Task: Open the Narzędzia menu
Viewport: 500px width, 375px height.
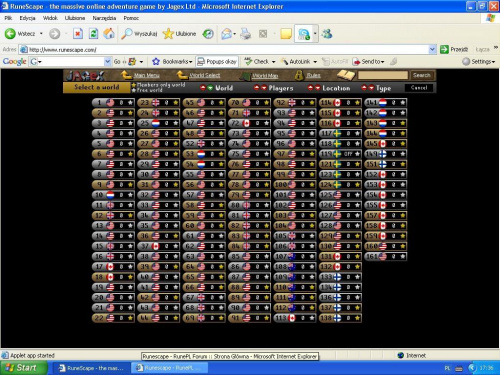Action: tap(104, 18)
